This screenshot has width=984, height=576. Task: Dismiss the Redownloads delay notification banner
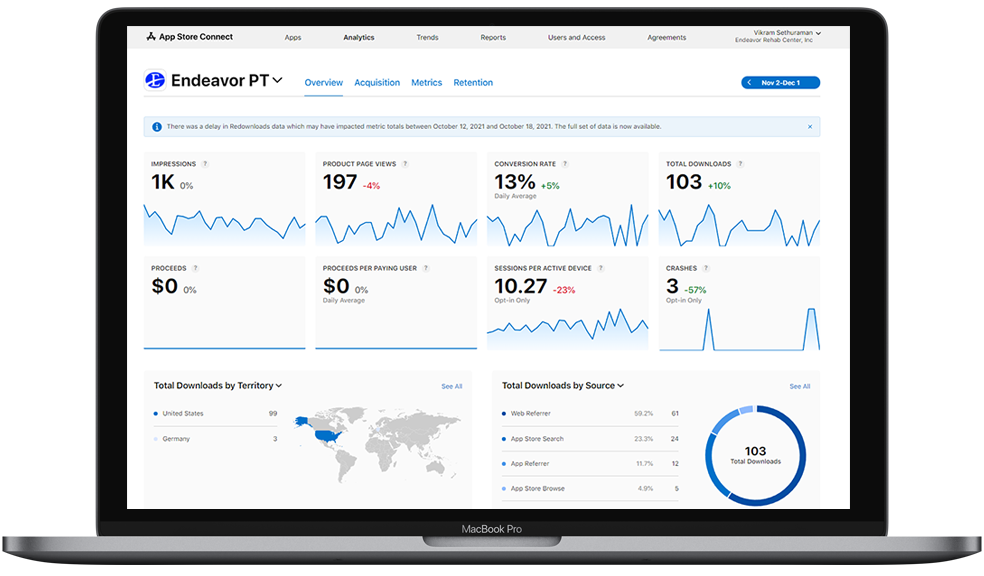point(810,127)
